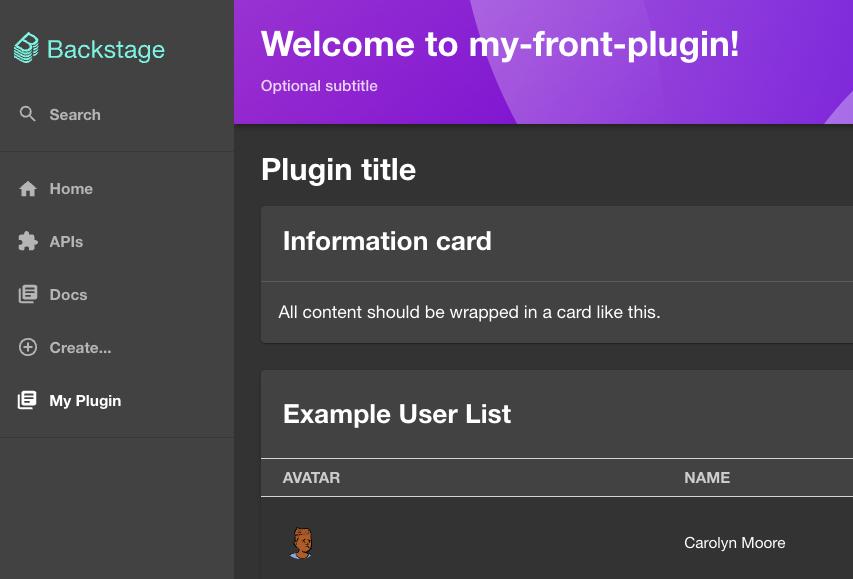Open Search in the sidebar
This screenshot has width=853, height=579.
click(75, 115)
